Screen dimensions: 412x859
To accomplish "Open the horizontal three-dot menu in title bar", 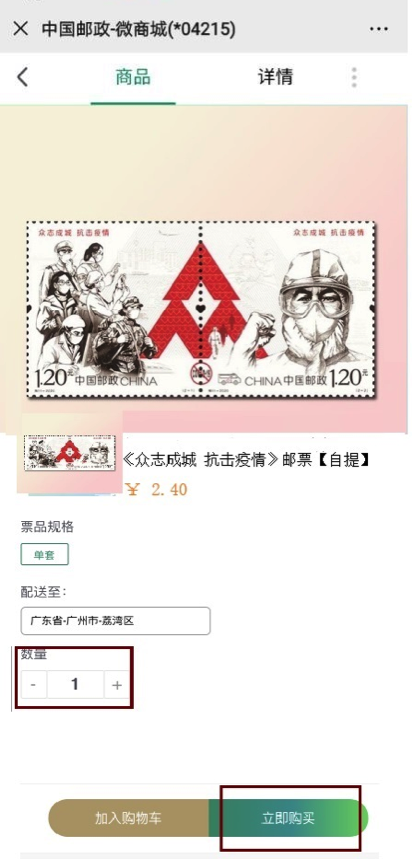I will tap(379, 29).
